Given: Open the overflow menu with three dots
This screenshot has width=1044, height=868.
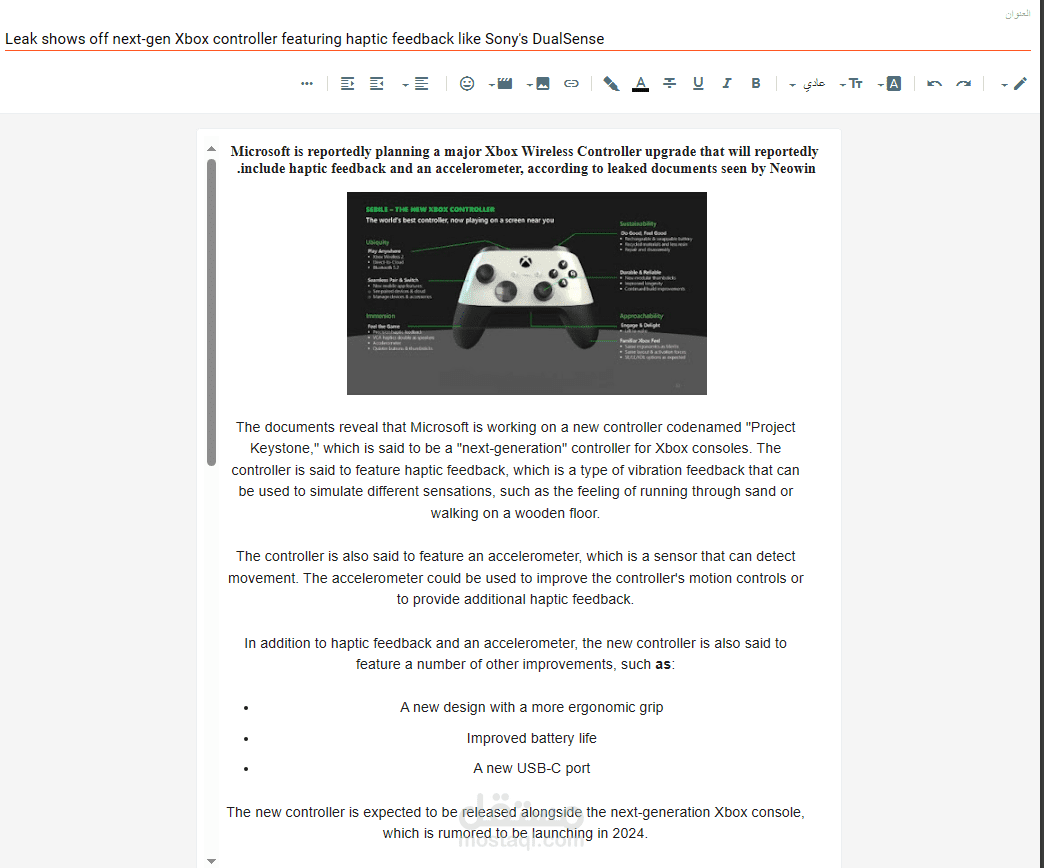Looking at the screenshot, I should (x=307, y=83).
